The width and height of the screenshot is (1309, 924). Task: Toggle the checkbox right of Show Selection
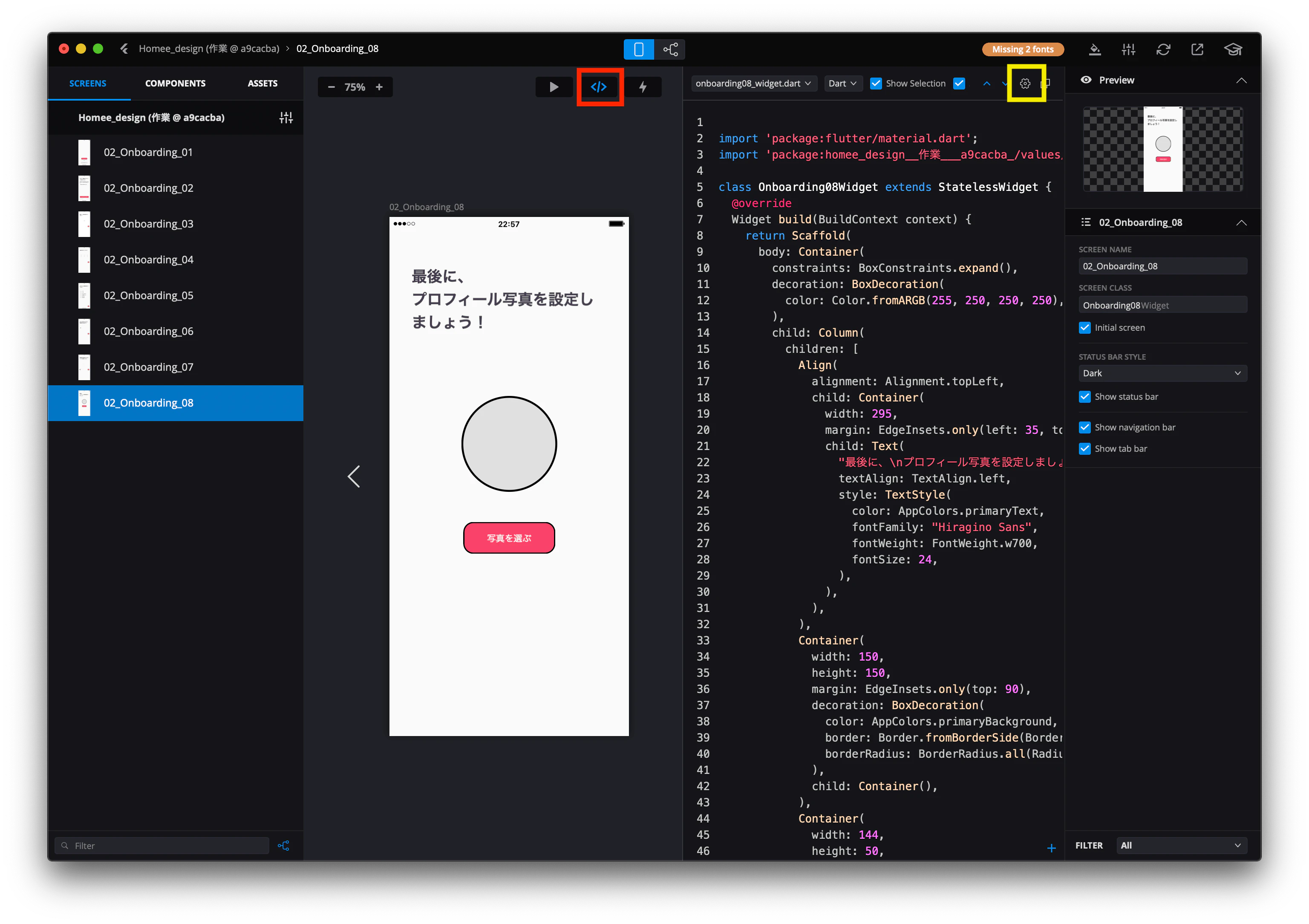(960, 84)
